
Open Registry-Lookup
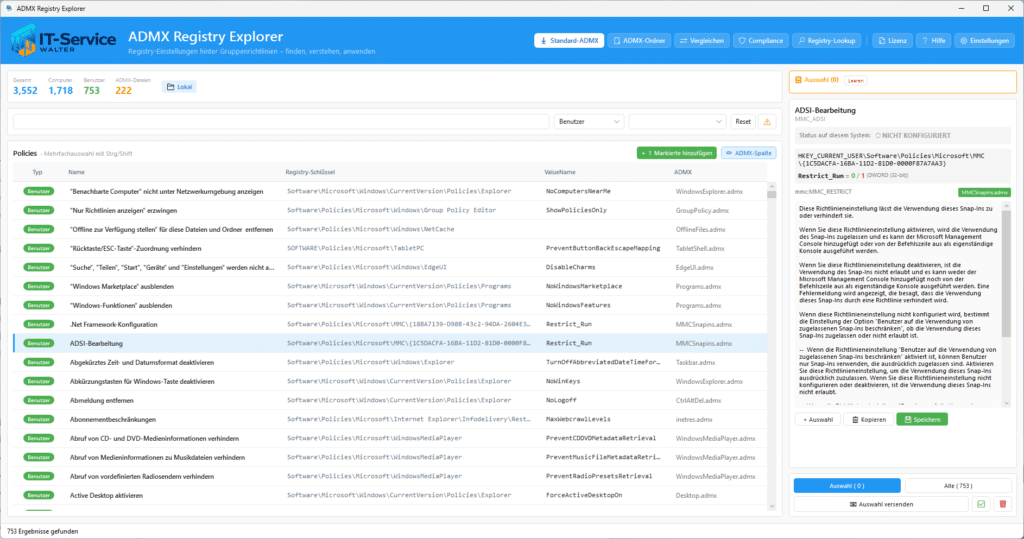(827, 41)
